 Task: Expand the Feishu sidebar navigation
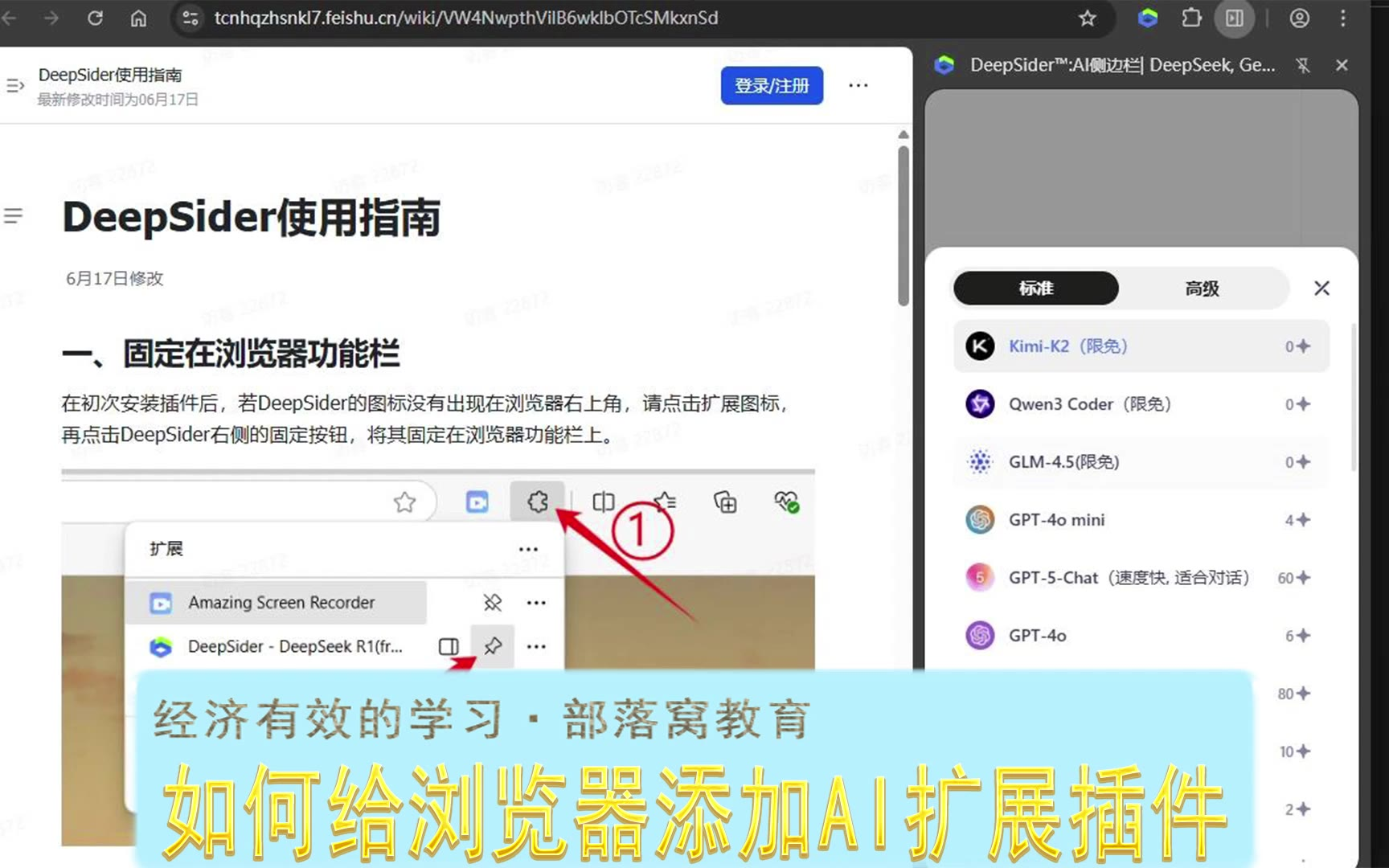pyautogui.click(x=15, y=86)
